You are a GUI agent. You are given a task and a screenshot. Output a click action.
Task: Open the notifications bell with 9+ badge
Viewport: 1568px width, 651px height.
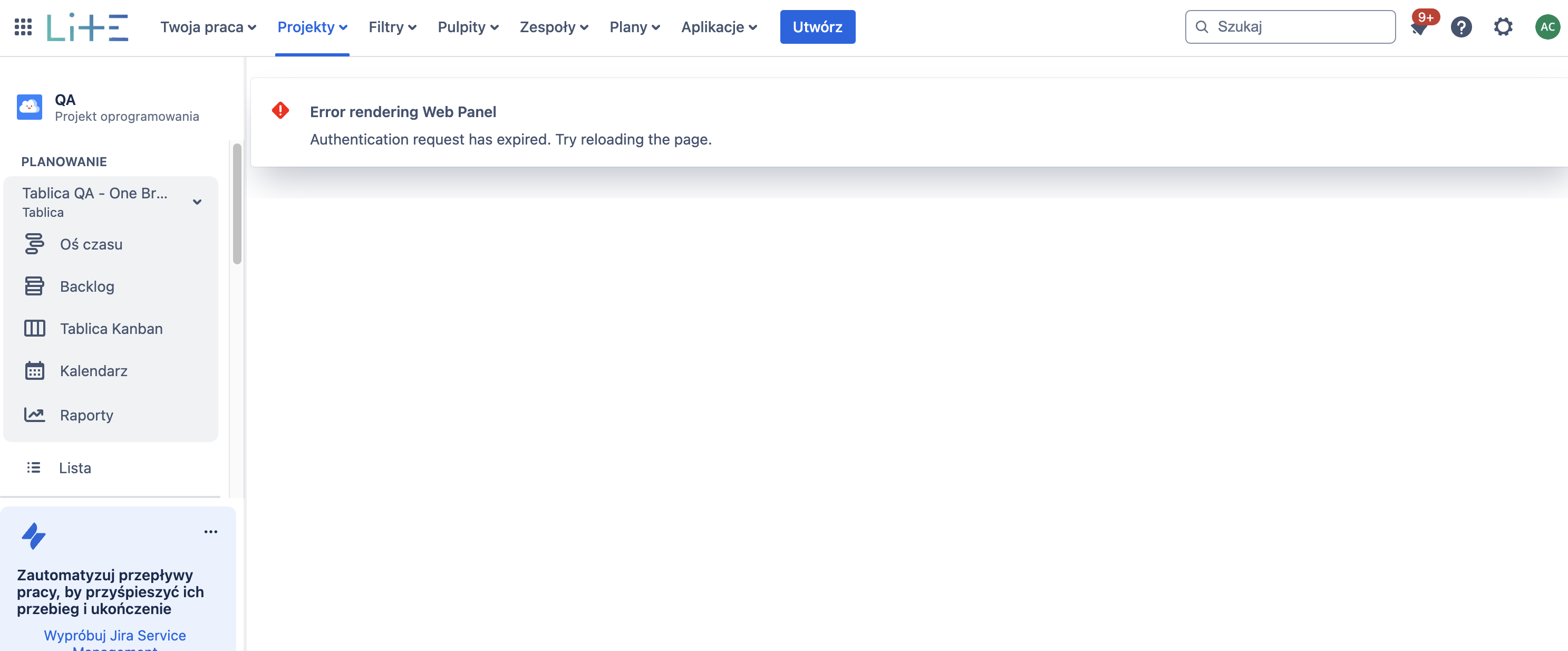click(x=1420, y=27)
